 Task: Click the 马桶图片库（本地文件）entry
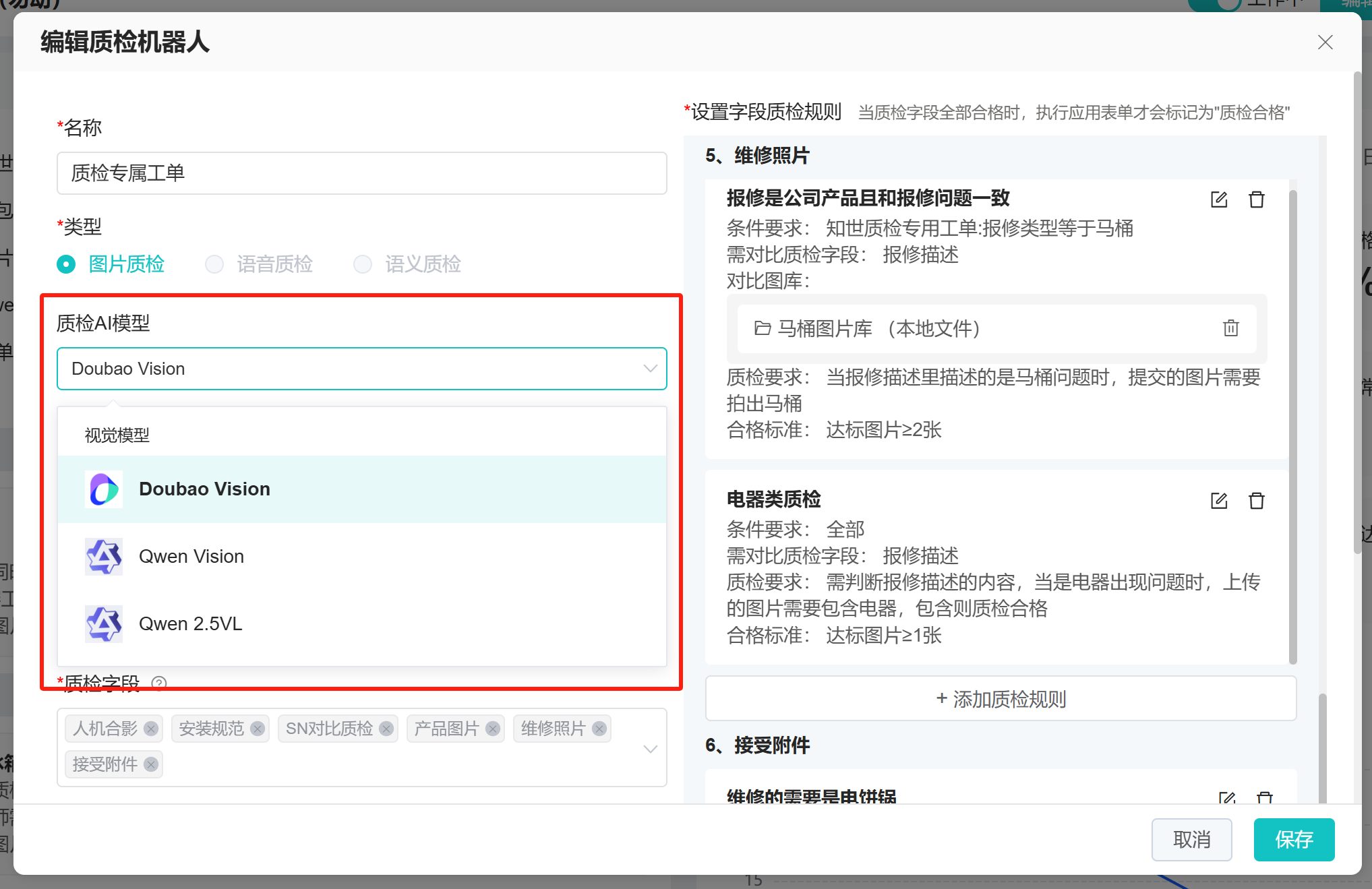[x=996, y=328]
